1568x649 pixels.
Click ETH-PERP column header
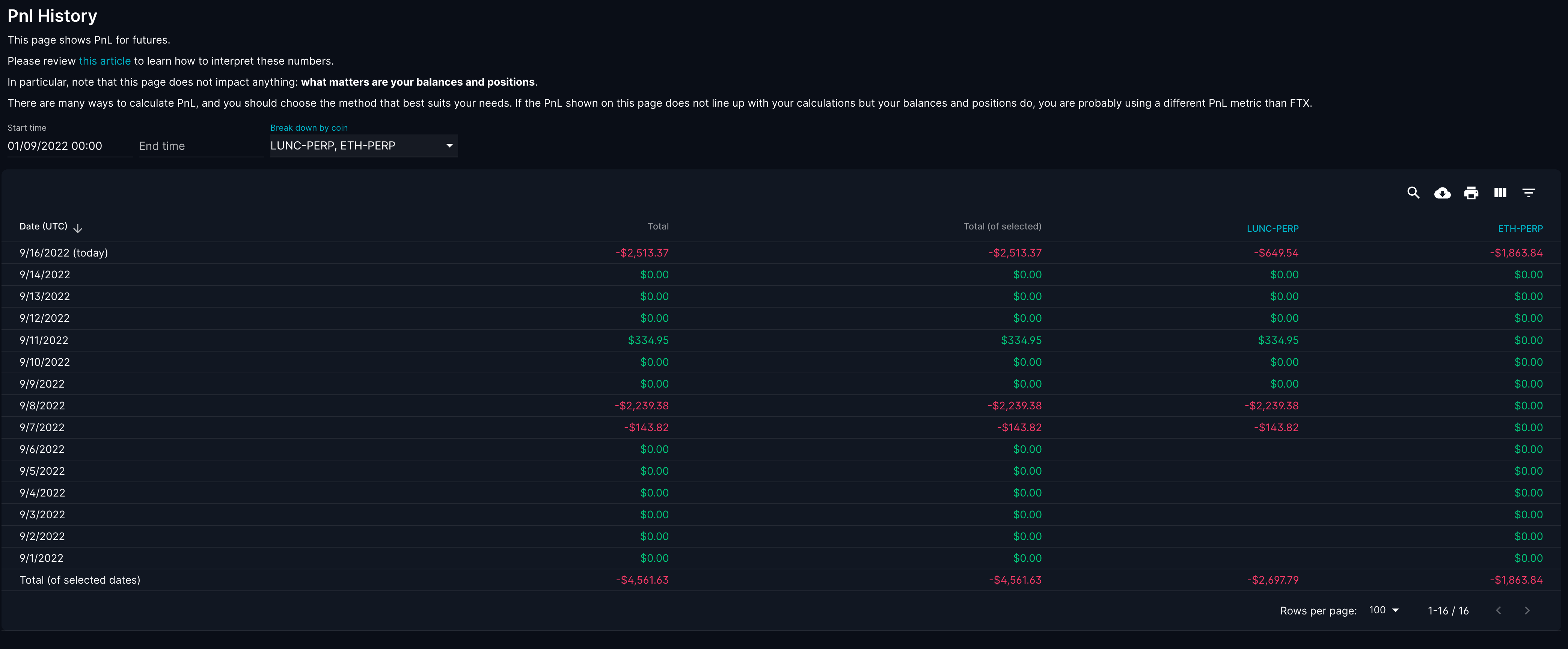(1520, 229)
